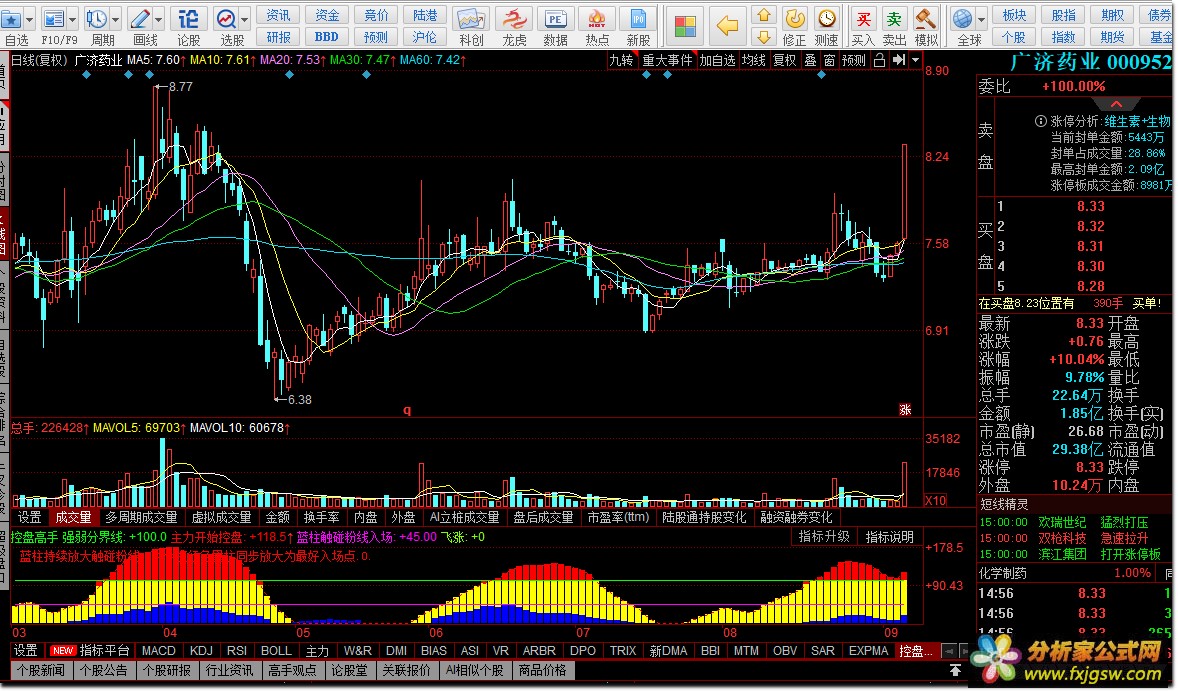Toggle 复权 price adjustment

784,60
